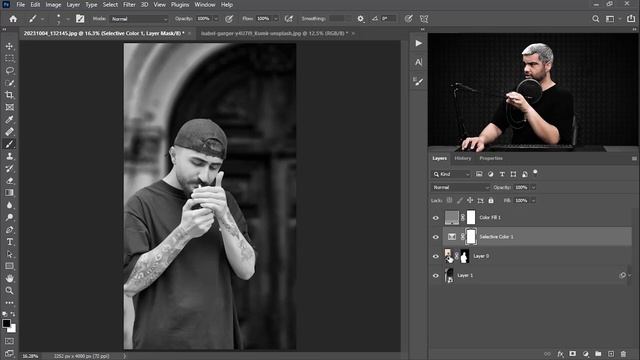Open brush settings panel icon
The height and width of the screenshot is (360, 640).
point(80,19)
